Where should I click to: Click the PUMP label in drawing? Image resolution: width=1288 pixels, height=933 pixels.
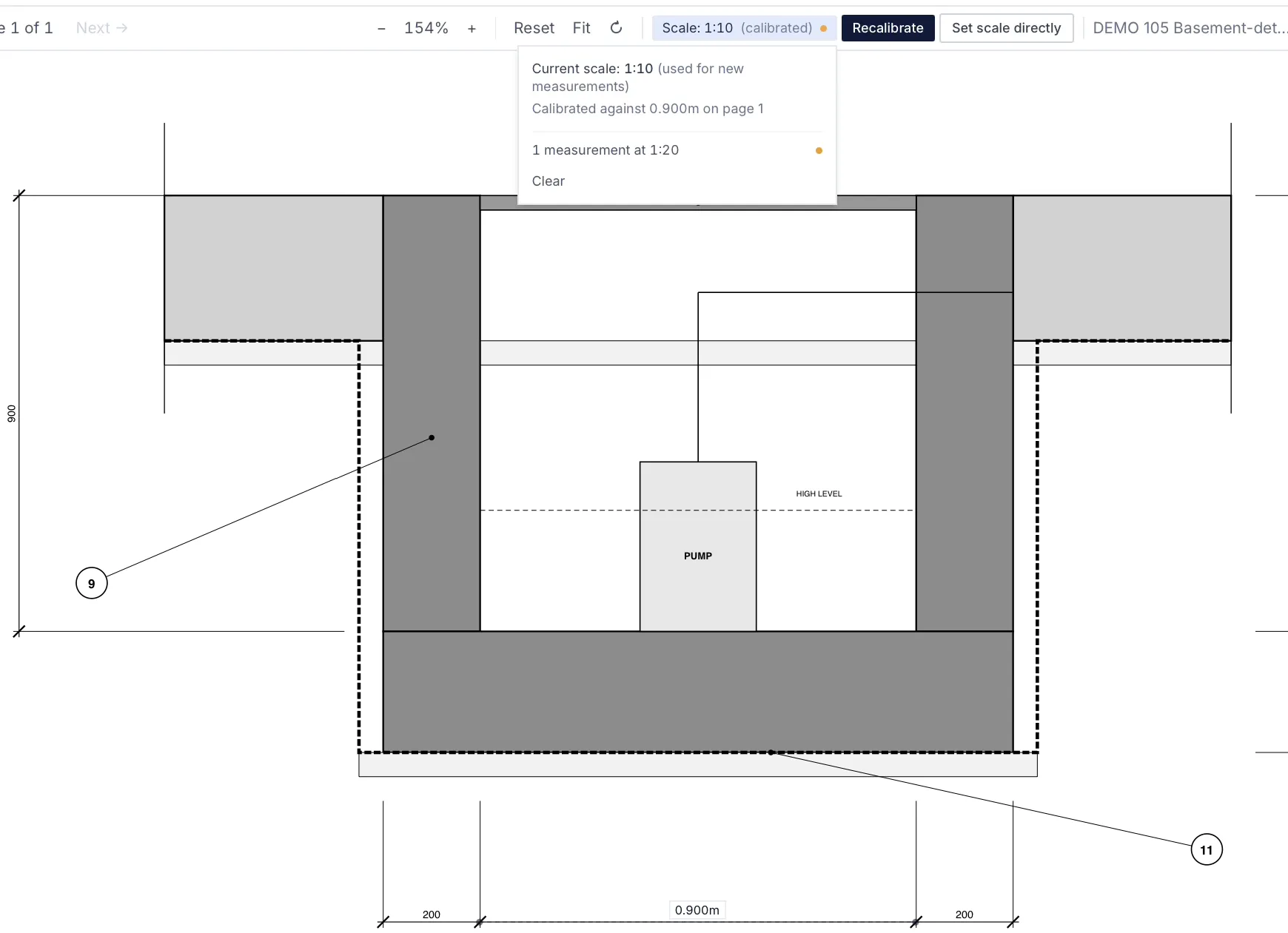[698, 556]
